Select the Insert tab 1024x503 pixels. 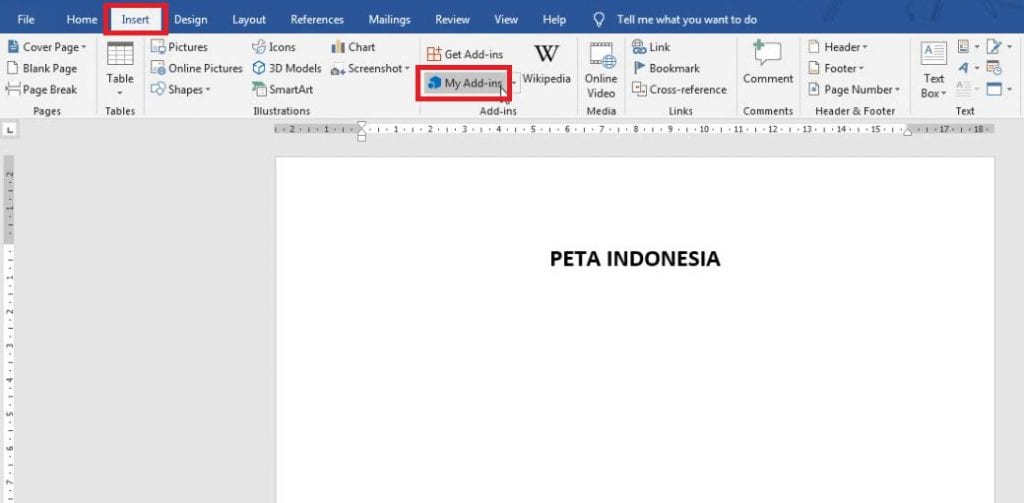point(136,20)
